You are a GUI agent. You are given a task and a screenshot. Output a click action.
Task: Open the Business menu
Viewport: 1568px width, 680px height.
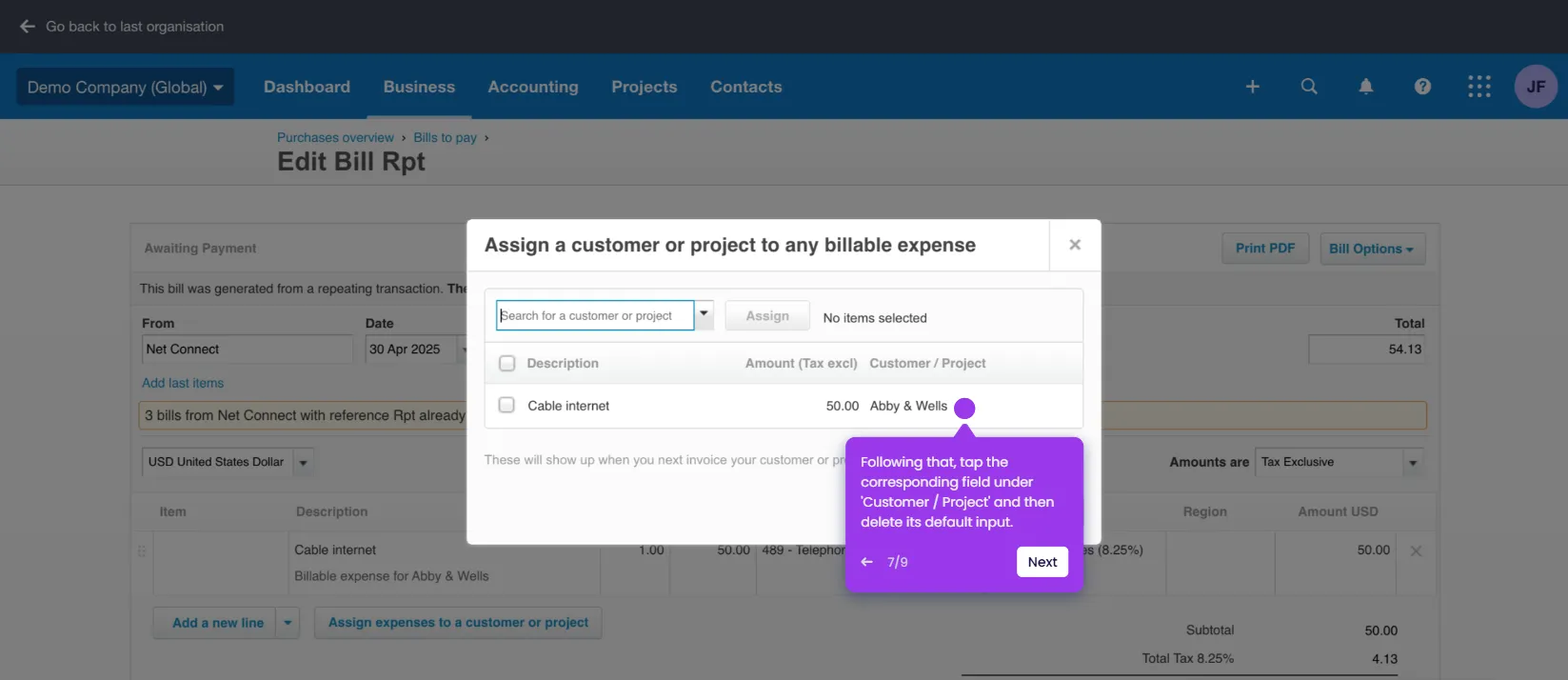click(419, 87)
